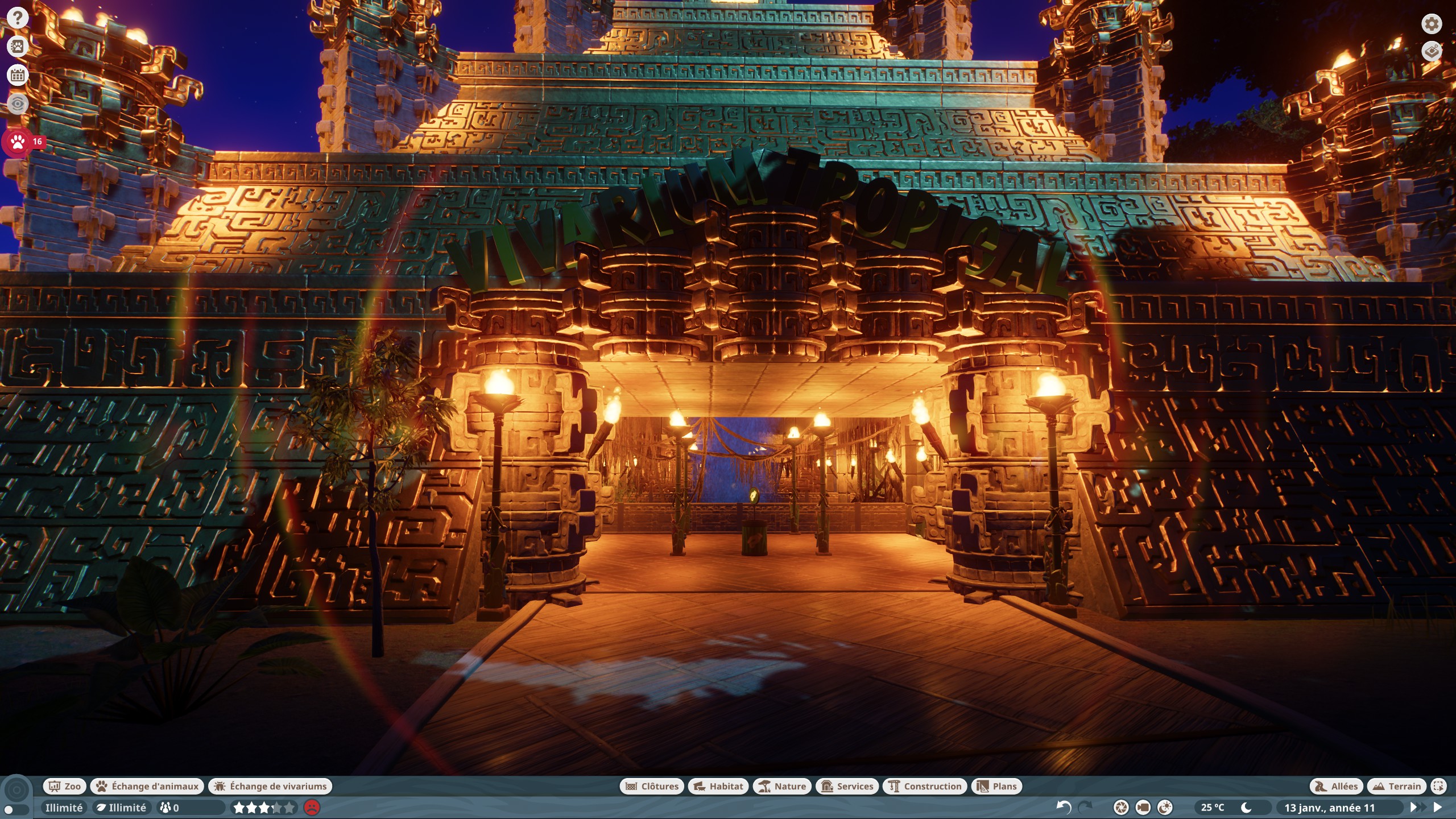This screenshot has width=1456, height=819.
Task: Click the Illimité conservation credits leaf
Action: 122,808
